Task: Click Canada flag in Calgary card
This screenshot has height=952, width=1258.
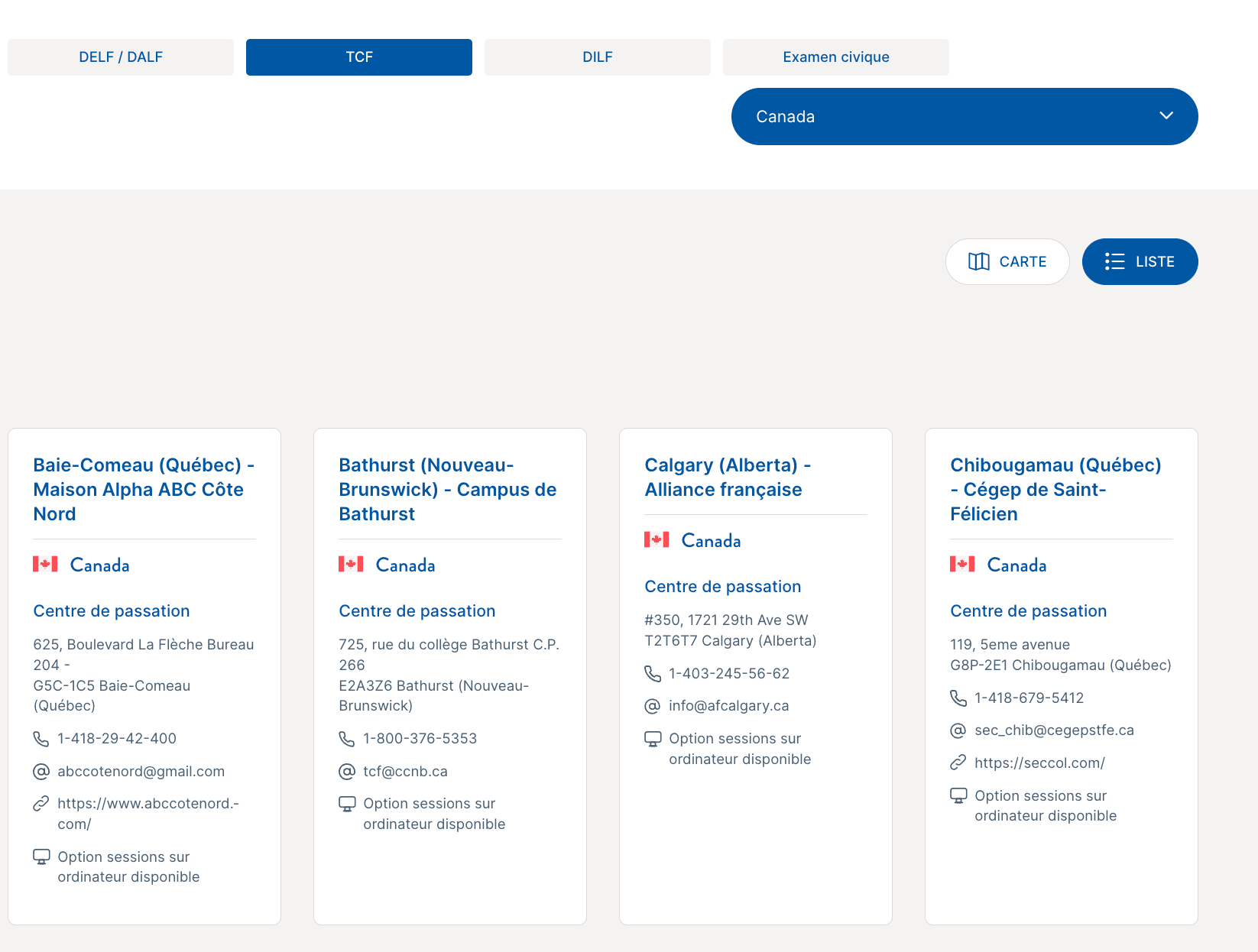Action: pos(657,540)
